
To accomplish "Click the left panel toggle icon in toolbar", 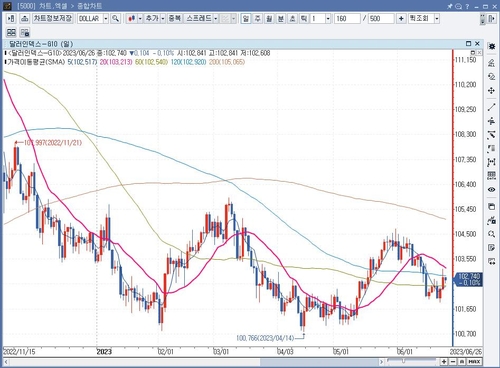I will click(x=11, y=19).
